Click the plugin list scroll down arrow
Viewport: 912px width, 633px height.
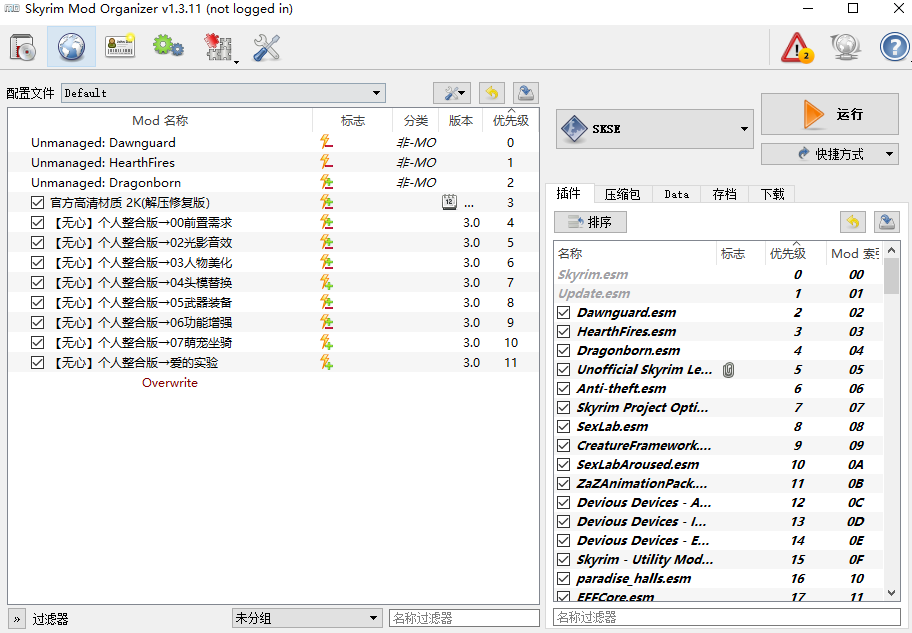(x=892, y=593)
